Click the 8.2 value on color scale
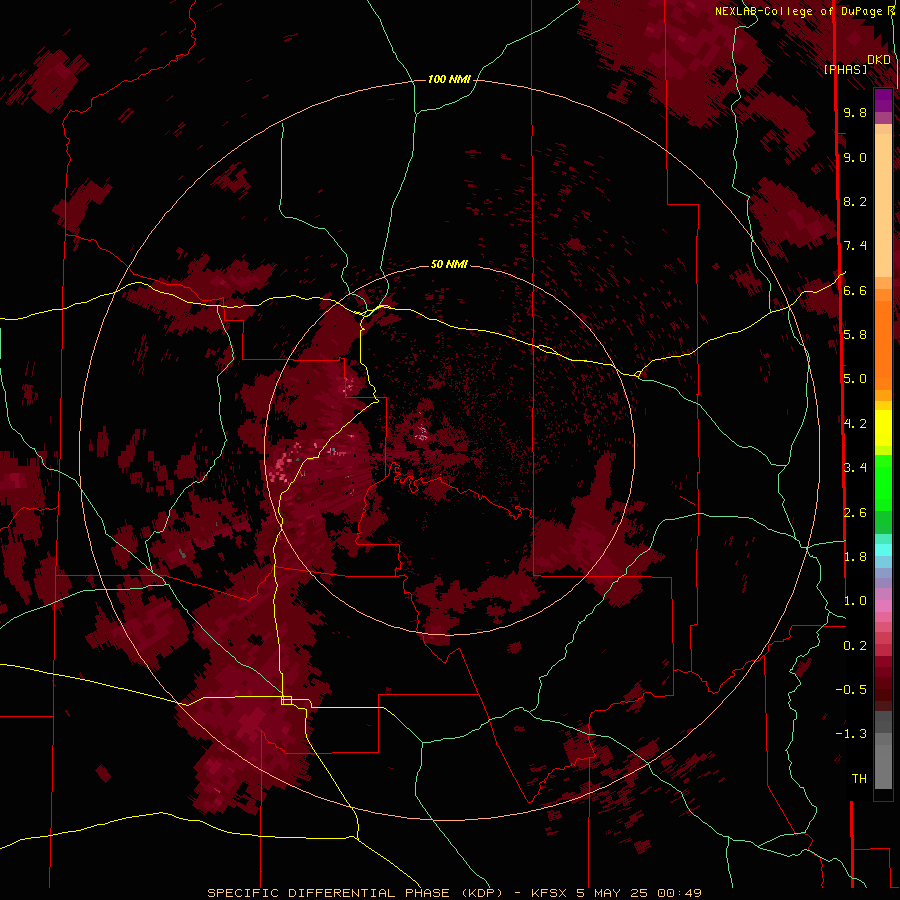Screen dimensions: 900x900 (x=855, y=201)
